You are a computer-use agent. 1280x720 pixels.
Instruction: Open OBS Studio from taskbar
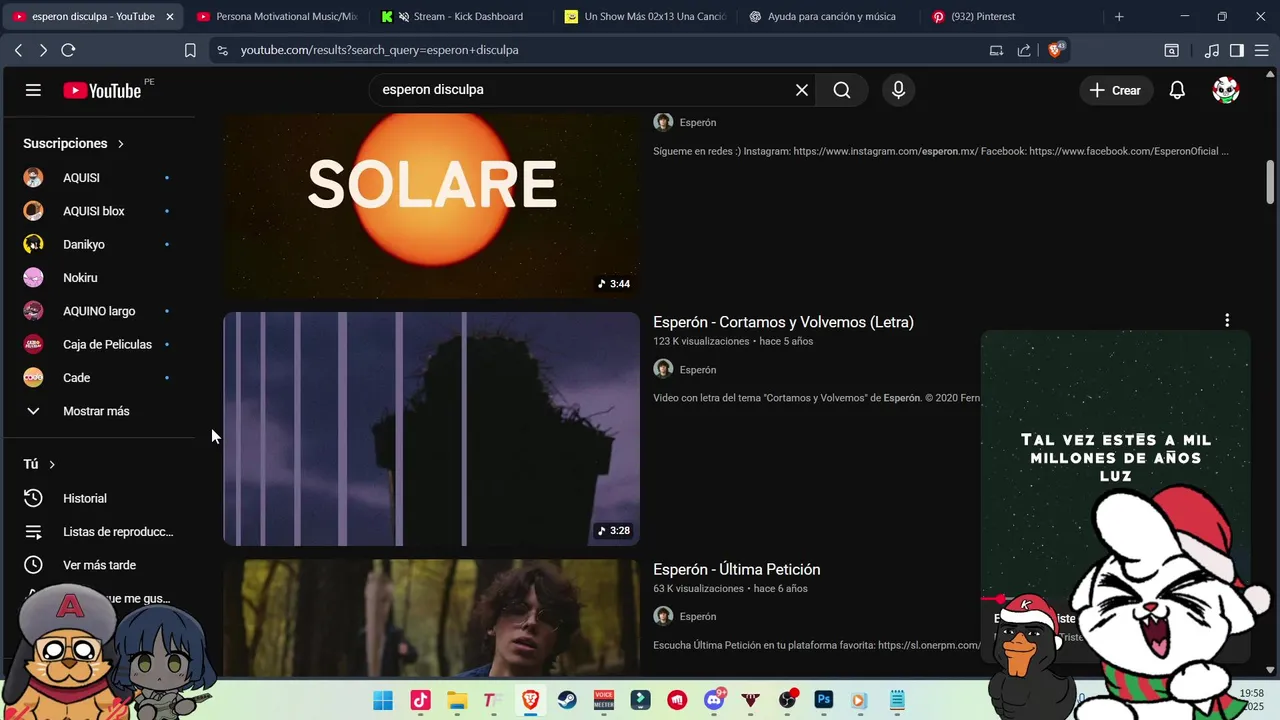[x=788, y=700]
